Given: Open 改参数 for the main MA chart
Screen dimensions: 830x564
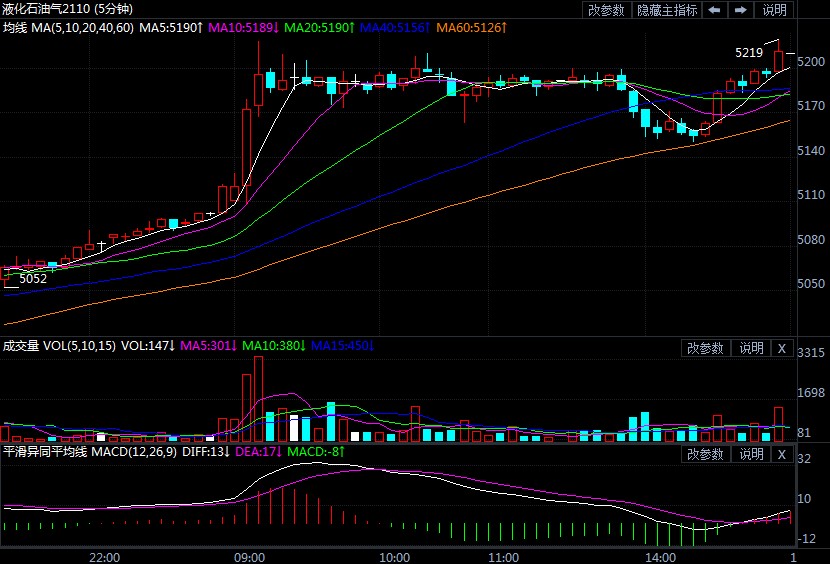Looking at the screenshot, I should (x=606, y=10).
